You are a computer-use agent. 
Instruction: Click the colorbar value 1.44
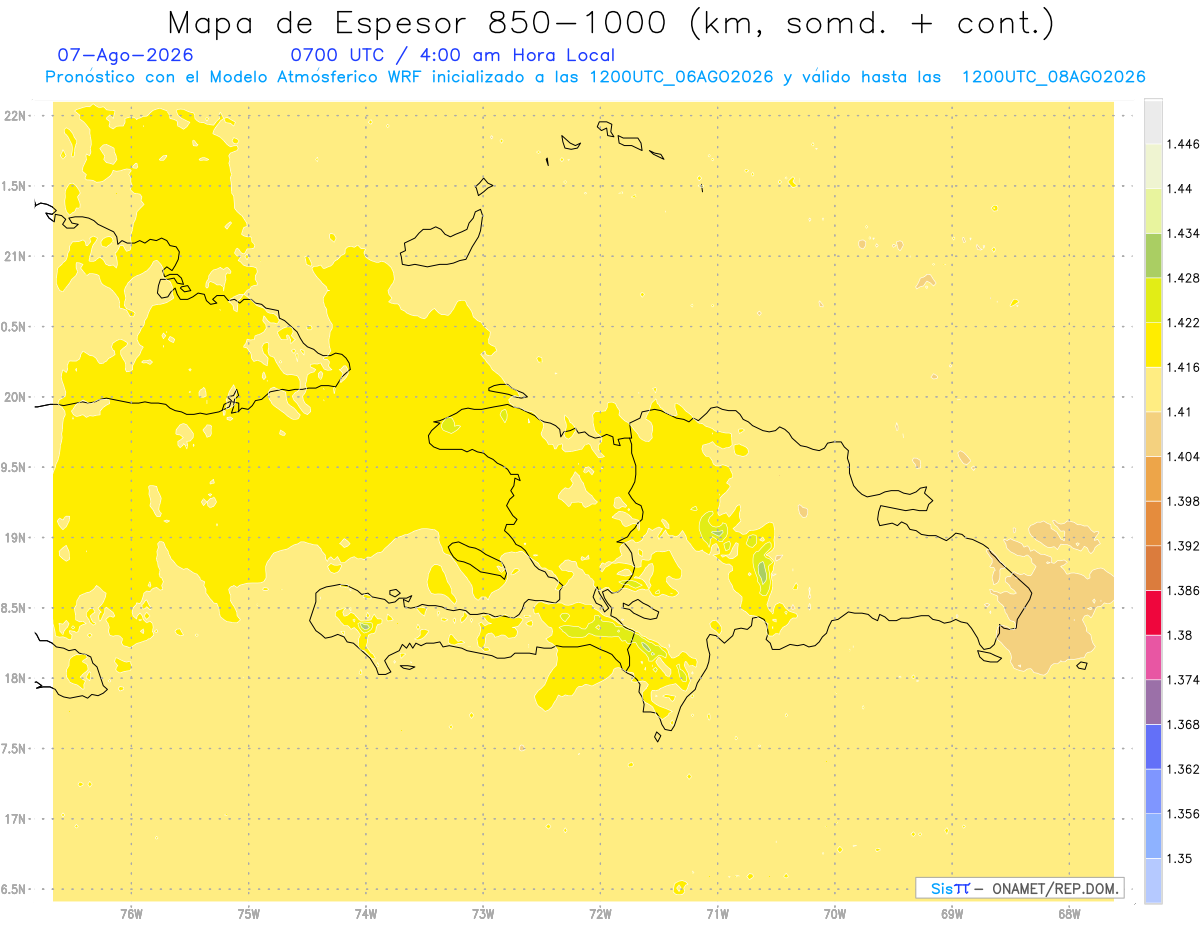(1178, 189)
